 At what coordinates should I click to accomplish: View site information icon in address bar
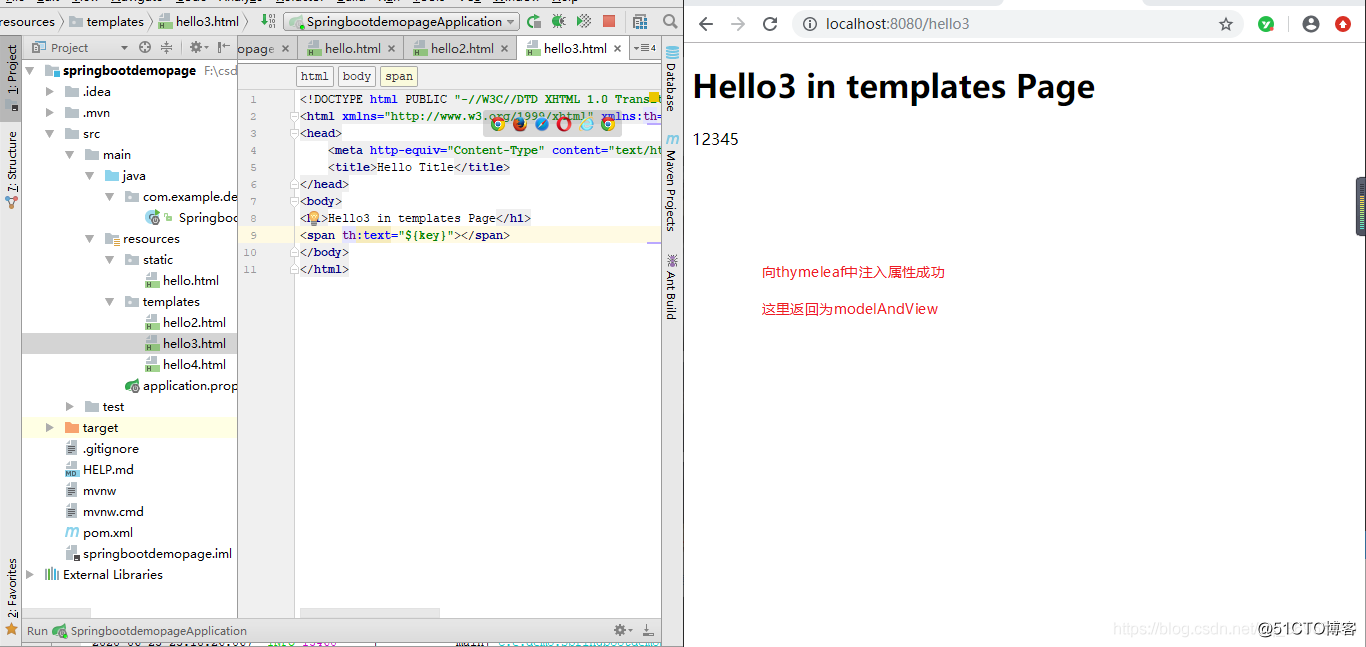(810, 24)
